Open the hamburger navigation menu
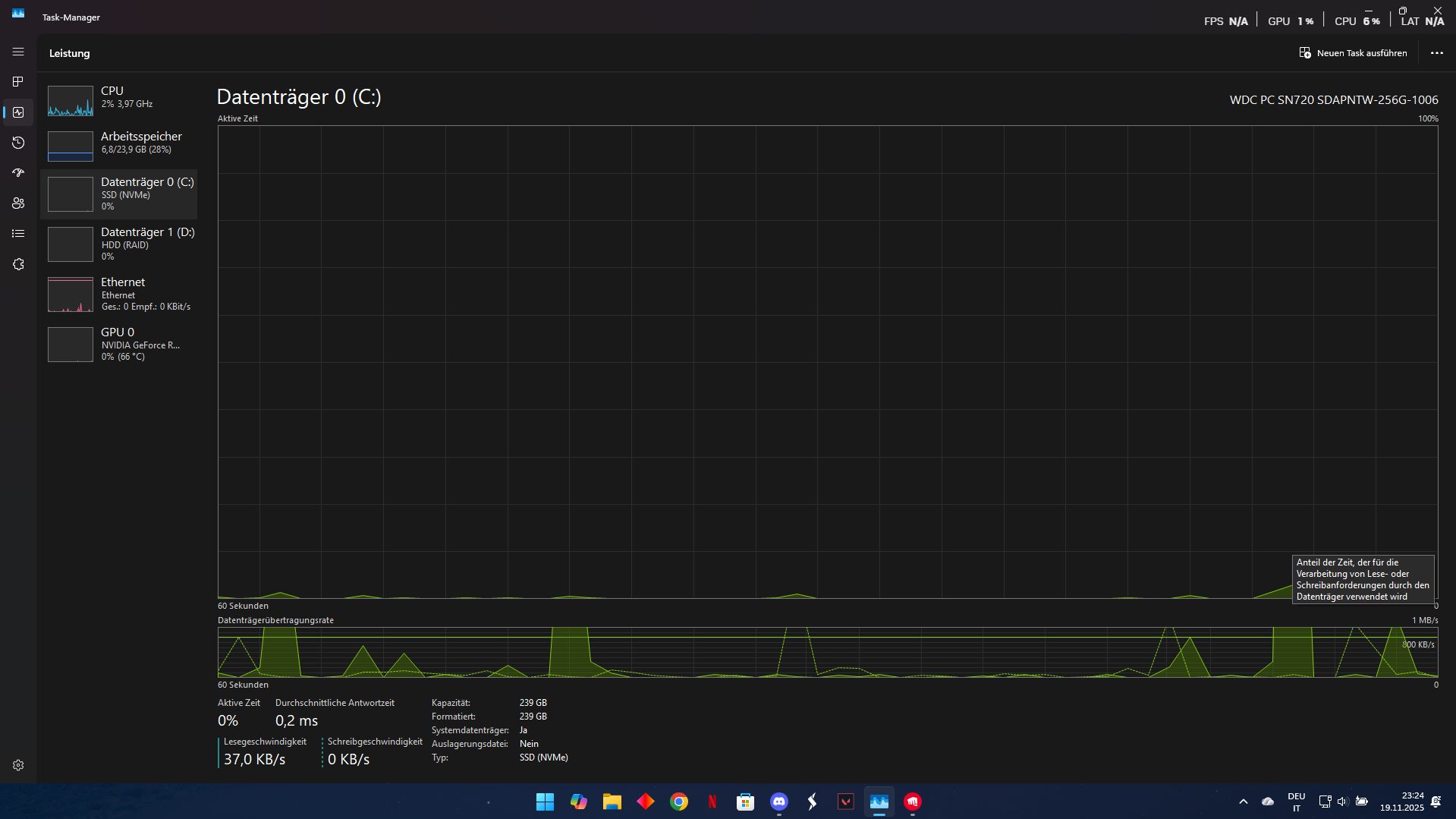The width and height of the screenshot is (1456, 819). (18, 52)
